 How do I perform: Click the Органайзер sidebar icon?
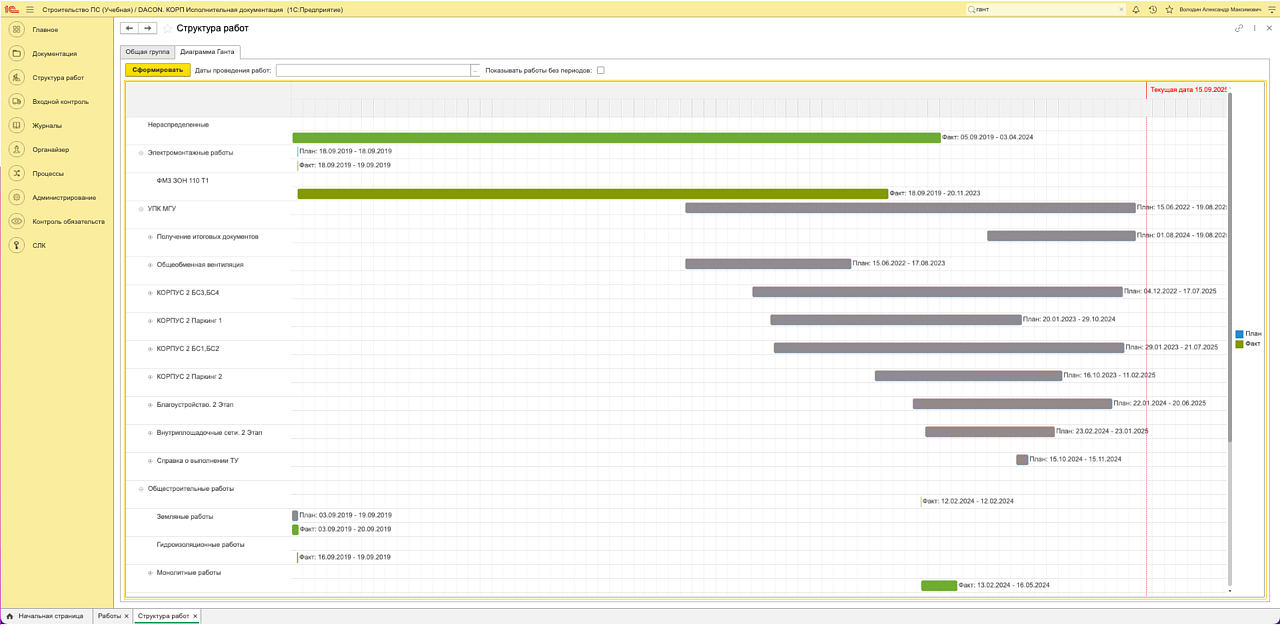click(x=16, y=150)
